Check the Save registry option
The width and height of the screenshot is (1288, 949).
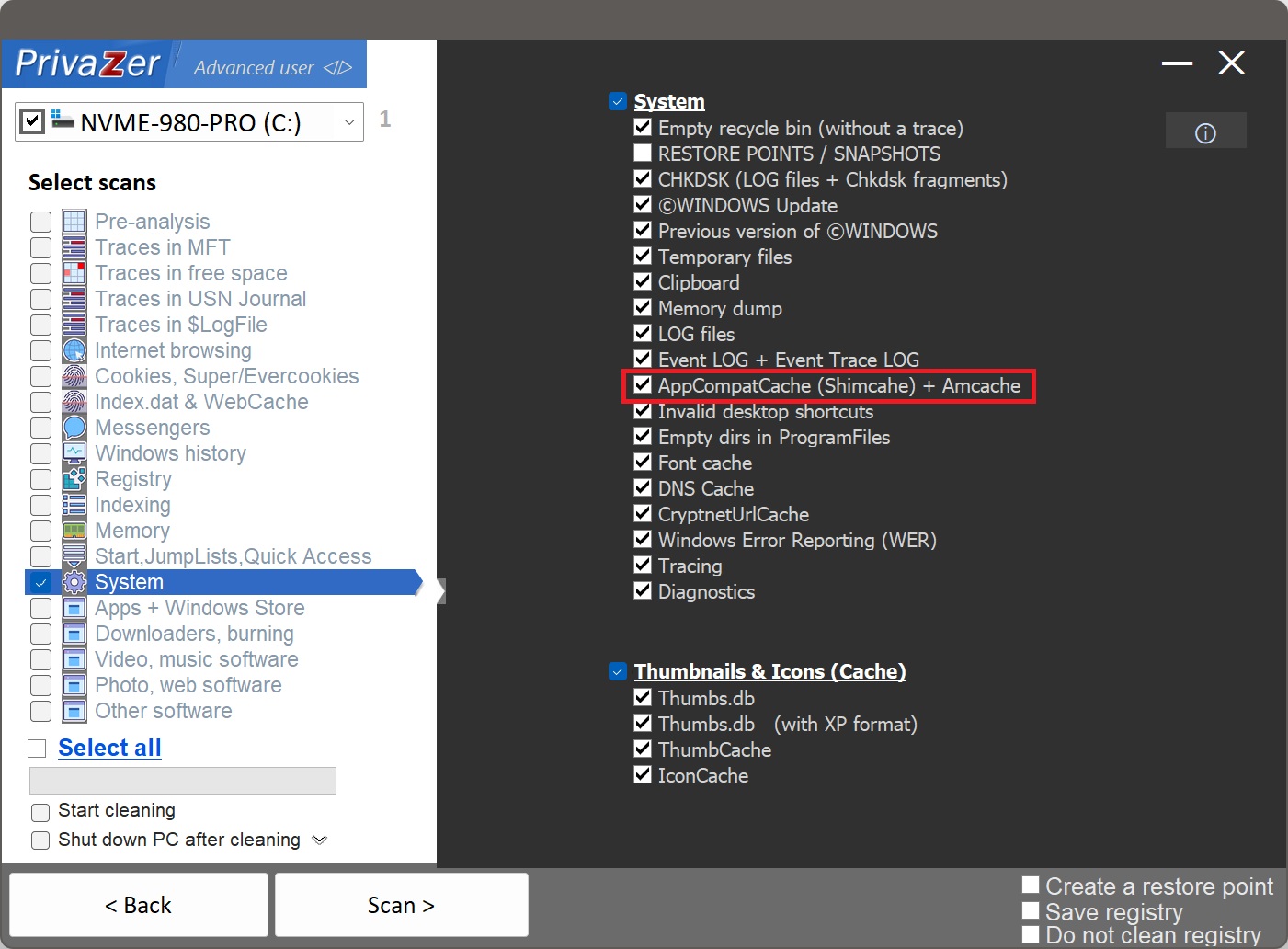point(1031,910)
